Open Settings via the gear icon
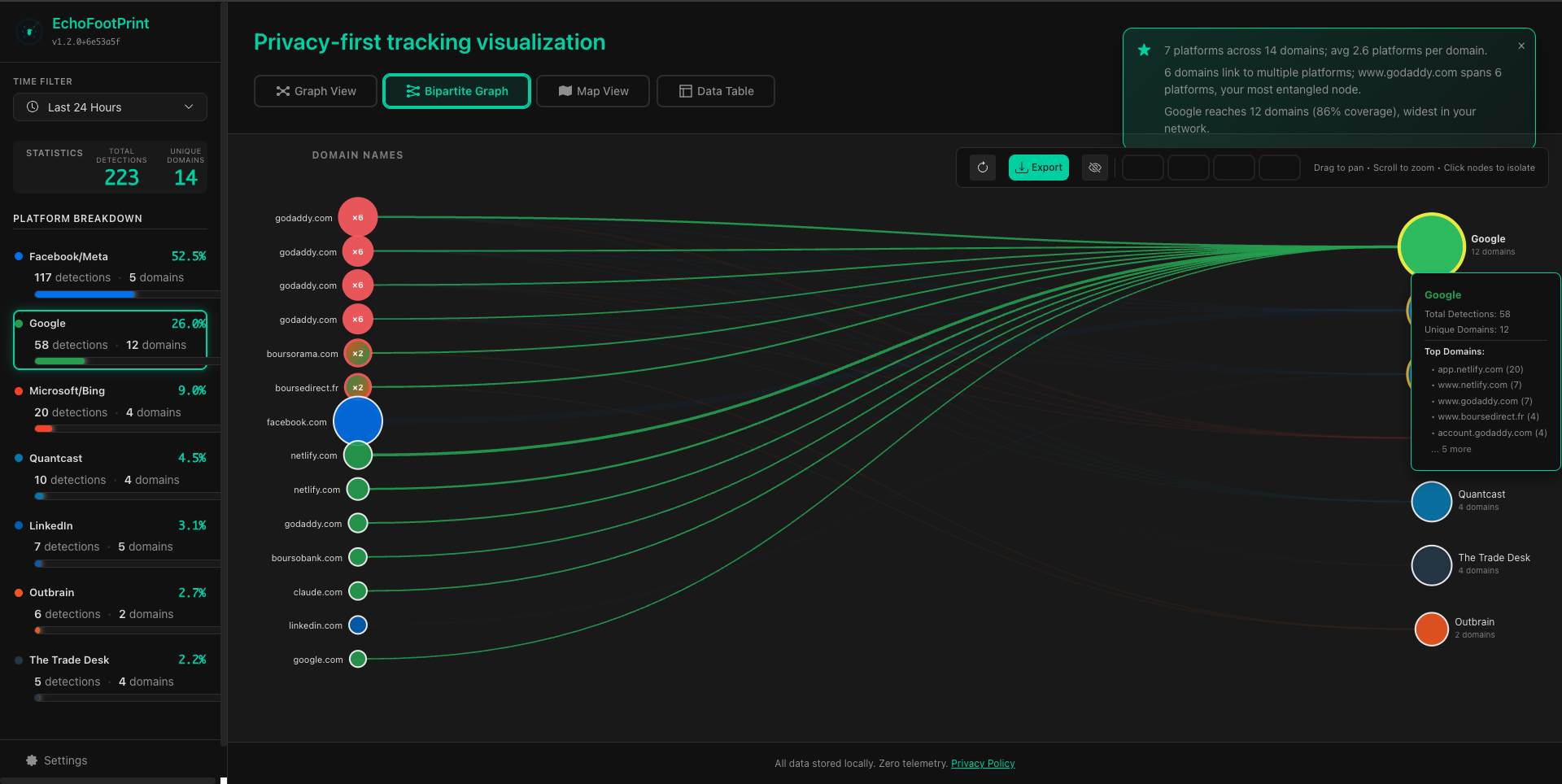The height and width of the screenshot is (784, 1562). tap(32, 760)
